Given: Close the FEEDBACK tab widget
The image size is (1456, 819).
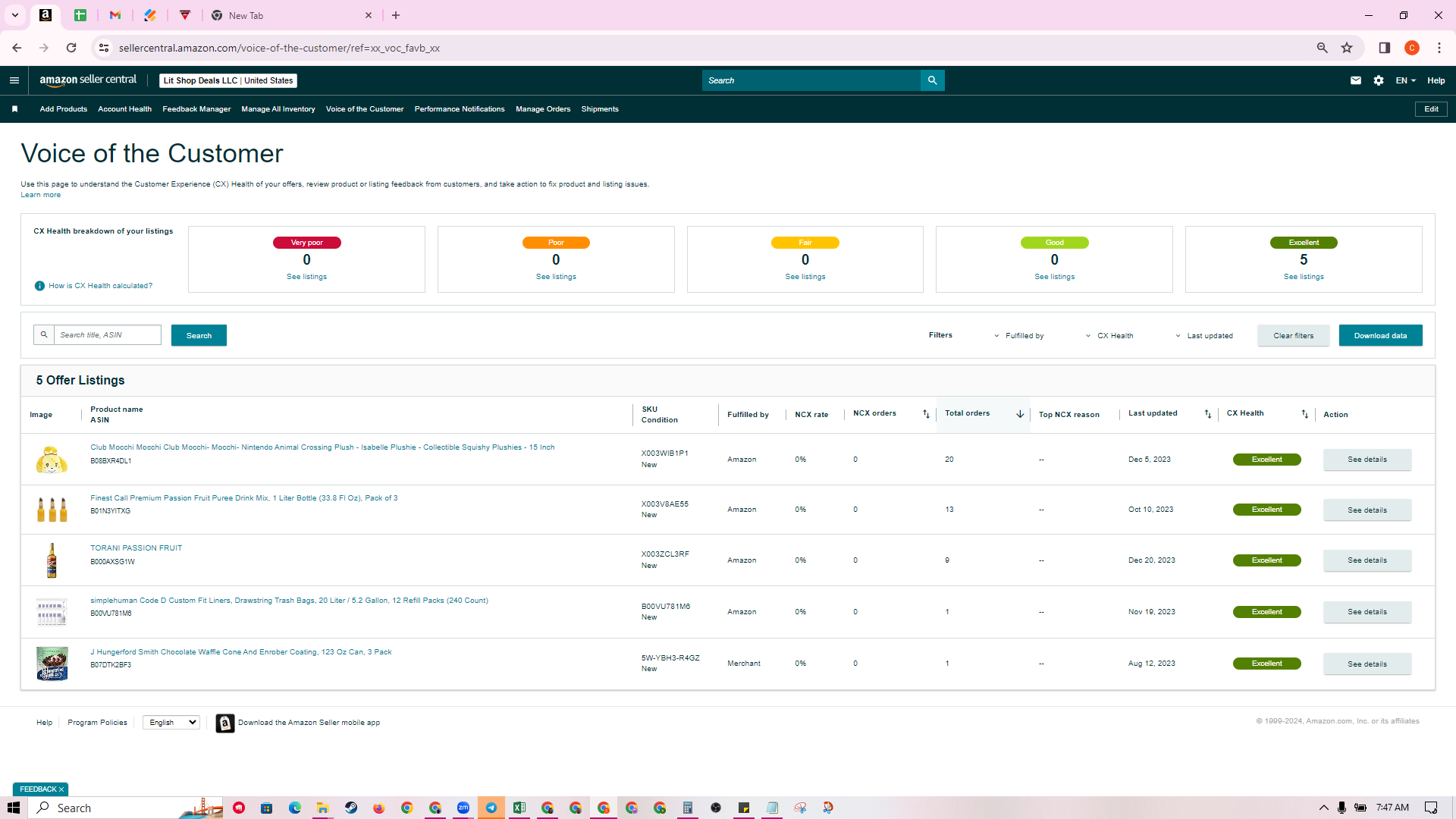Looking at the screenshot, I should pyautogui.click(x=61, y=789).
